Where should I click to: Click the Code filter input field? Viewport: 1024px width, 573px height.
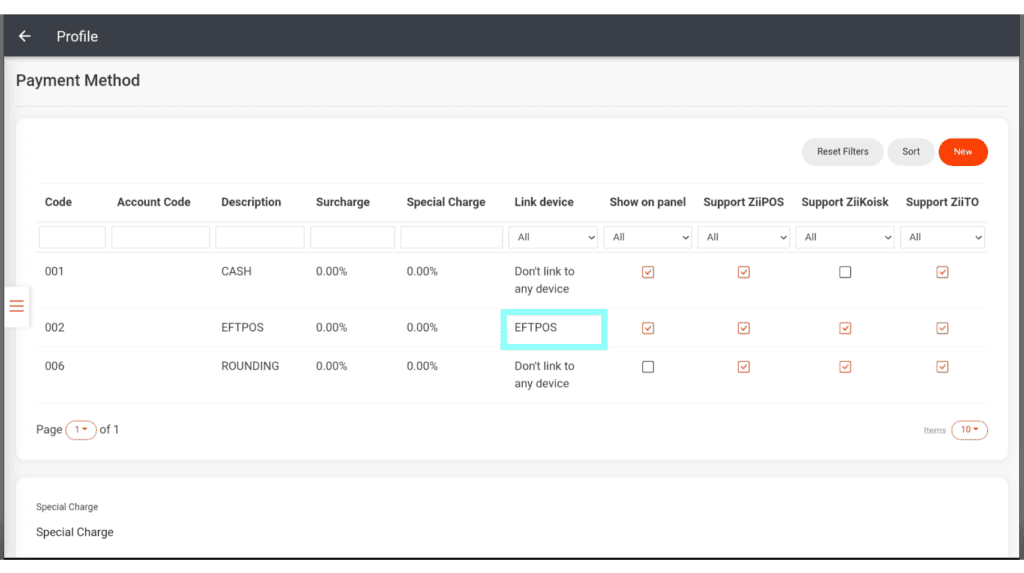[x=72, y=237]
